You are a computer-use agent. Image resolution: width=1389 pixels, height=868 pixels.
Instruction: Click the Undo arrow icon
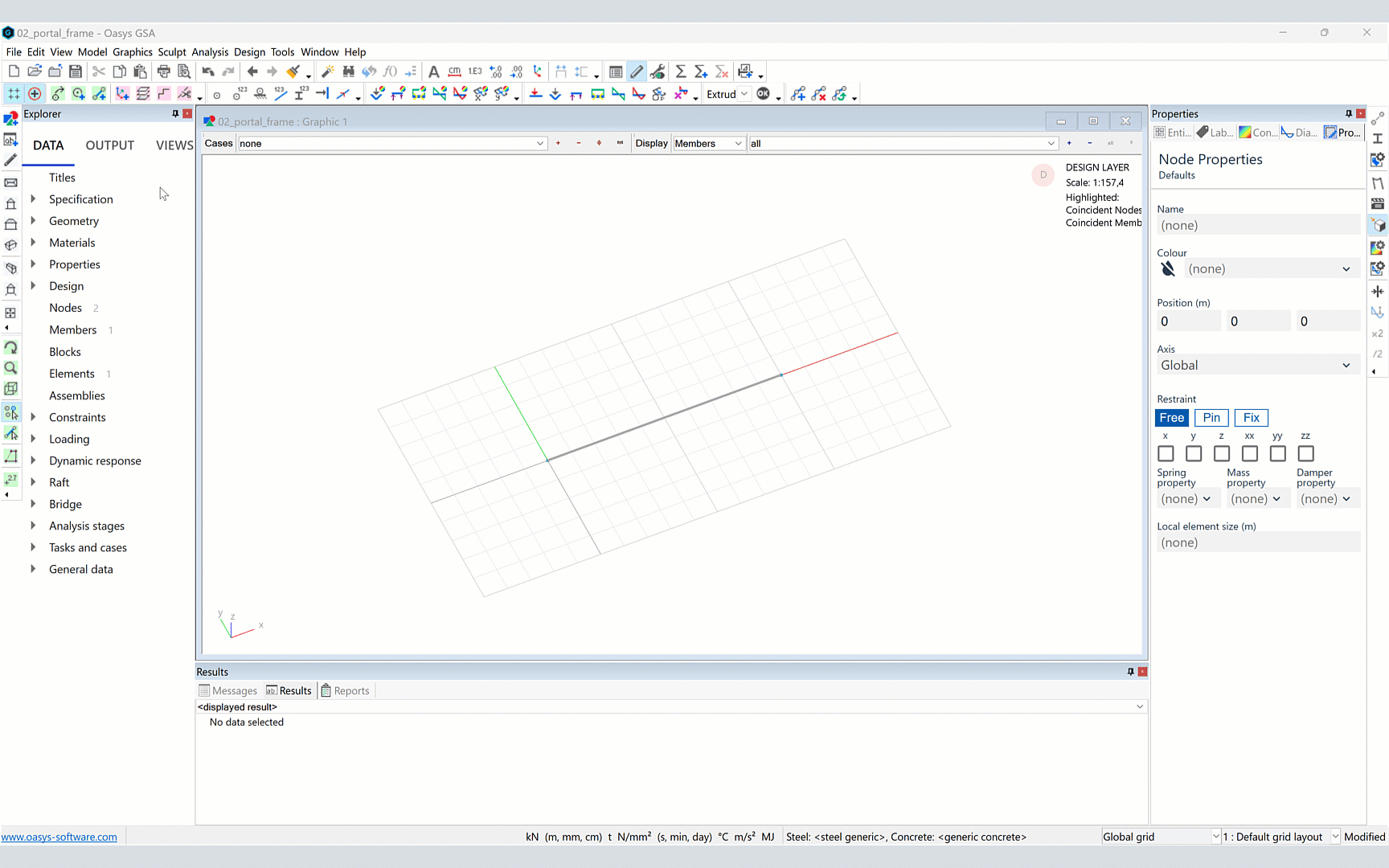(208, 72)
